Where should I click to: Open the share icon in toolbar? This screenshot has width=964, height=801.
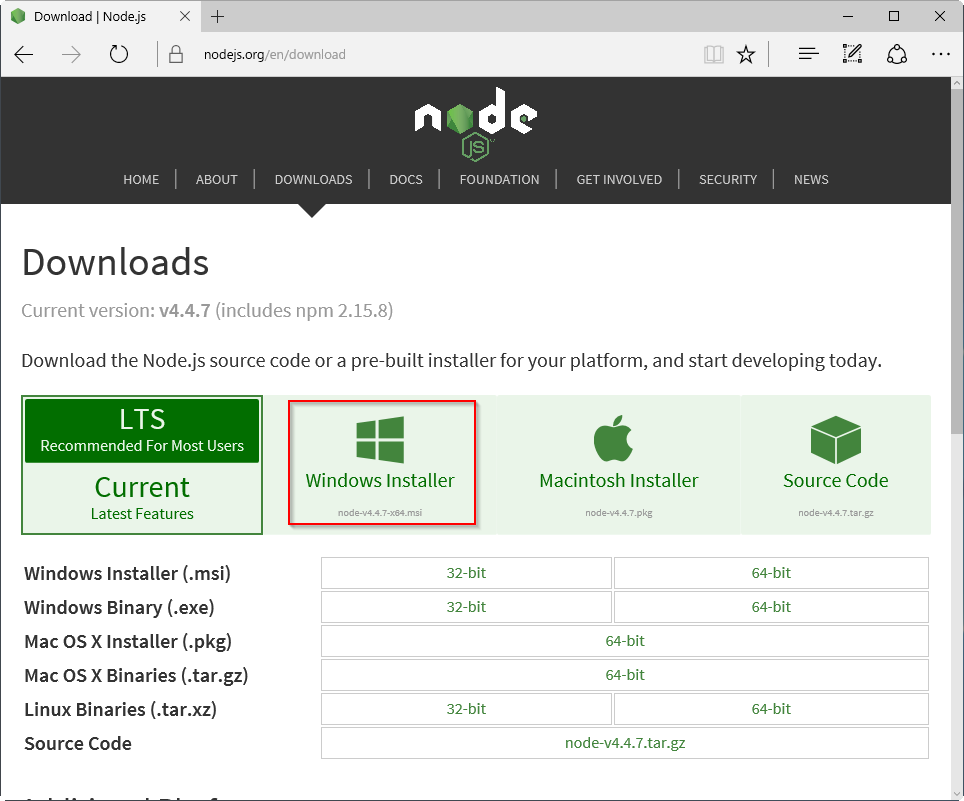coord(897,54)
